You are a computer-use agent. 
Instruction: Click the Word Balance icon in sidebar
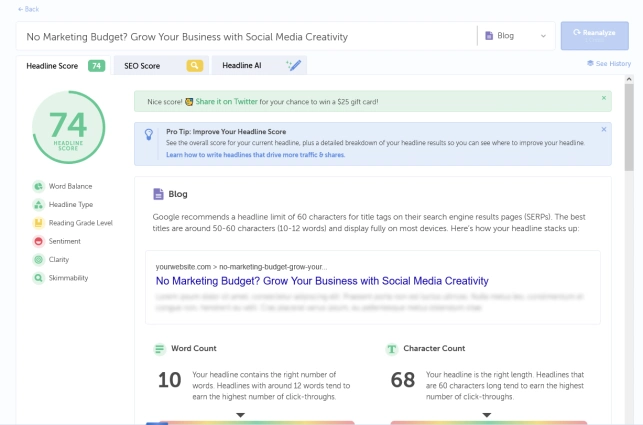pyautogui.click(x=38, y=186)
